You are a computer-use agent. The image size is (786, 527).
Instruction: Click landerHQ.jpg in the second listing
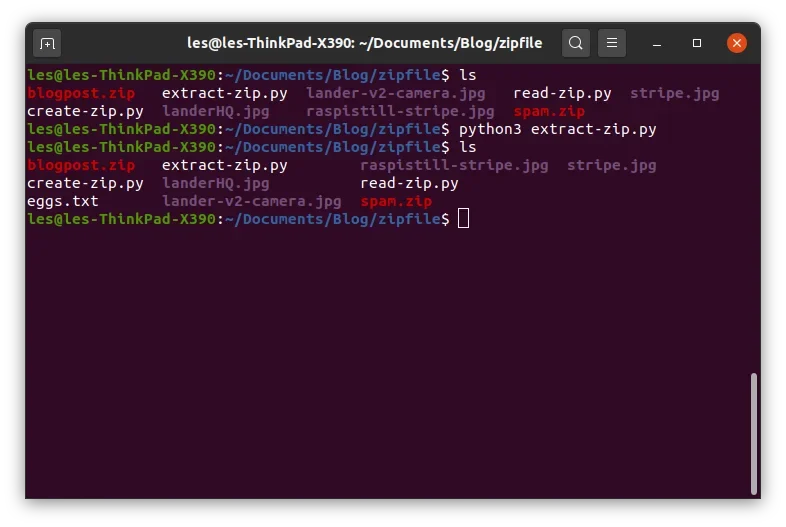pos(216,184)
